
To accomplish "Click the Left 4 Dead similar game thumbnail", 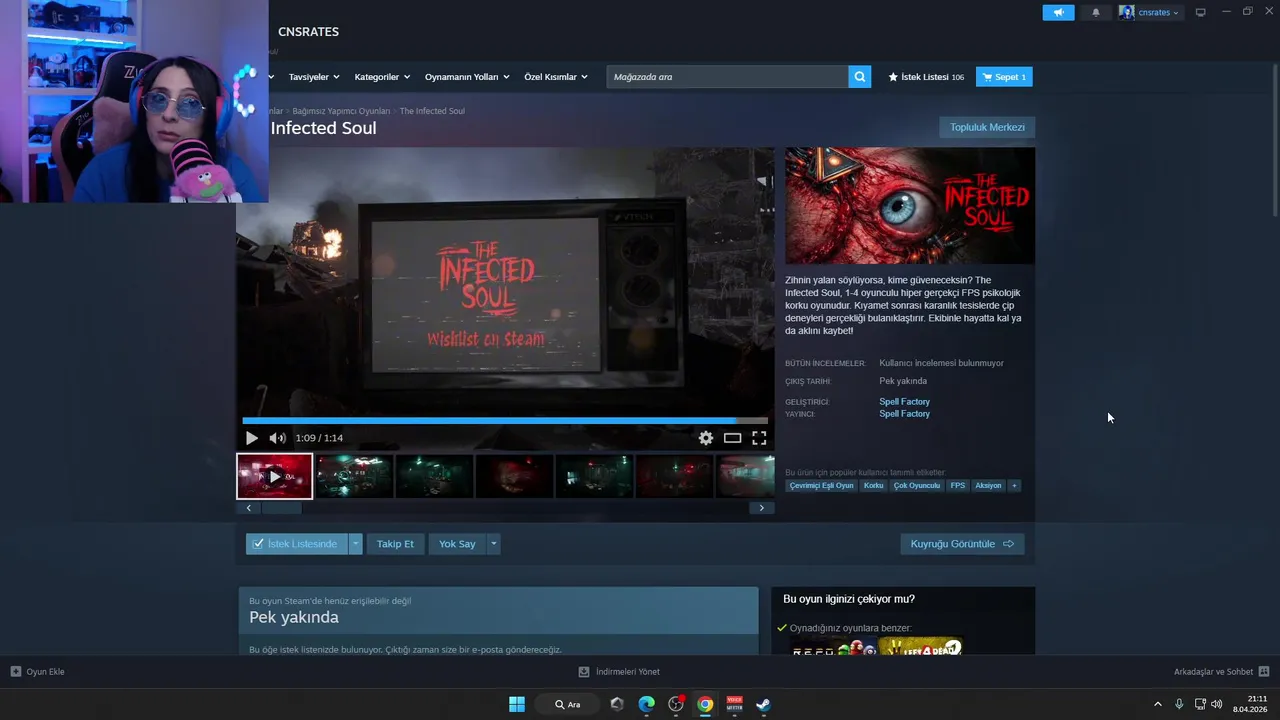I will tap(920, 647).
